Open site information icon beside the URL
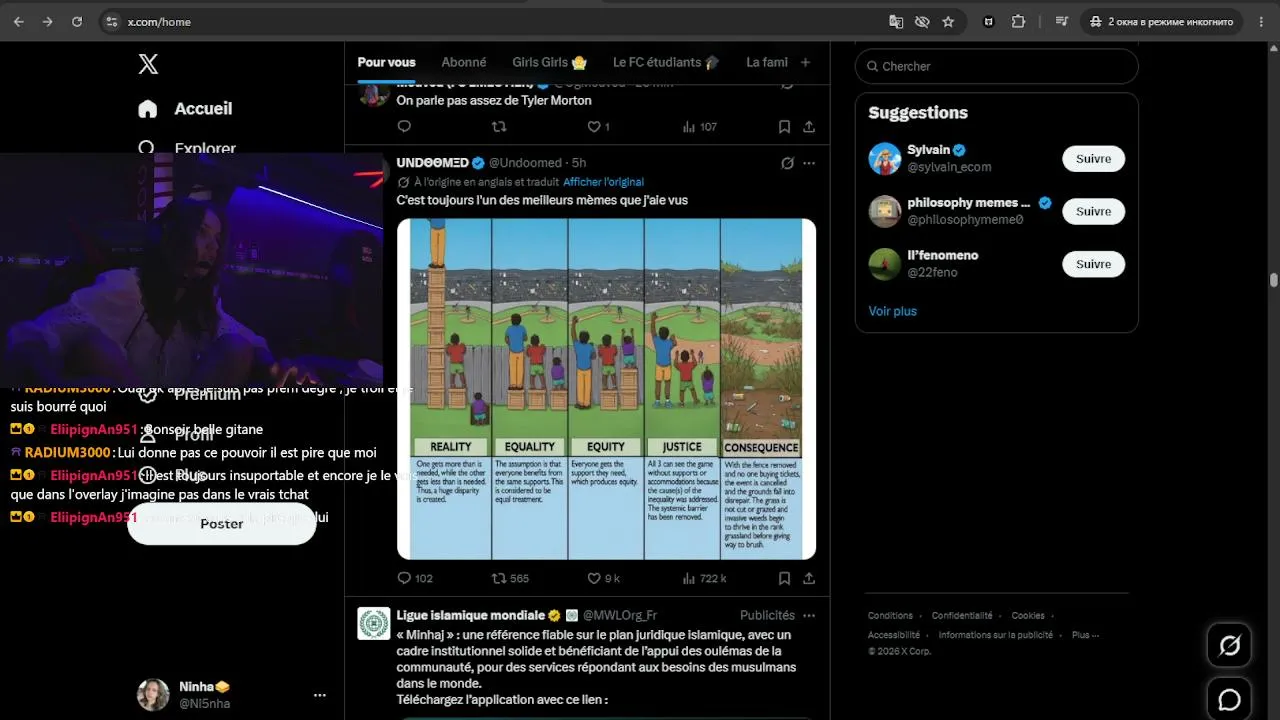Screen dimensions: 1280x720 click(x=112, y=21)
